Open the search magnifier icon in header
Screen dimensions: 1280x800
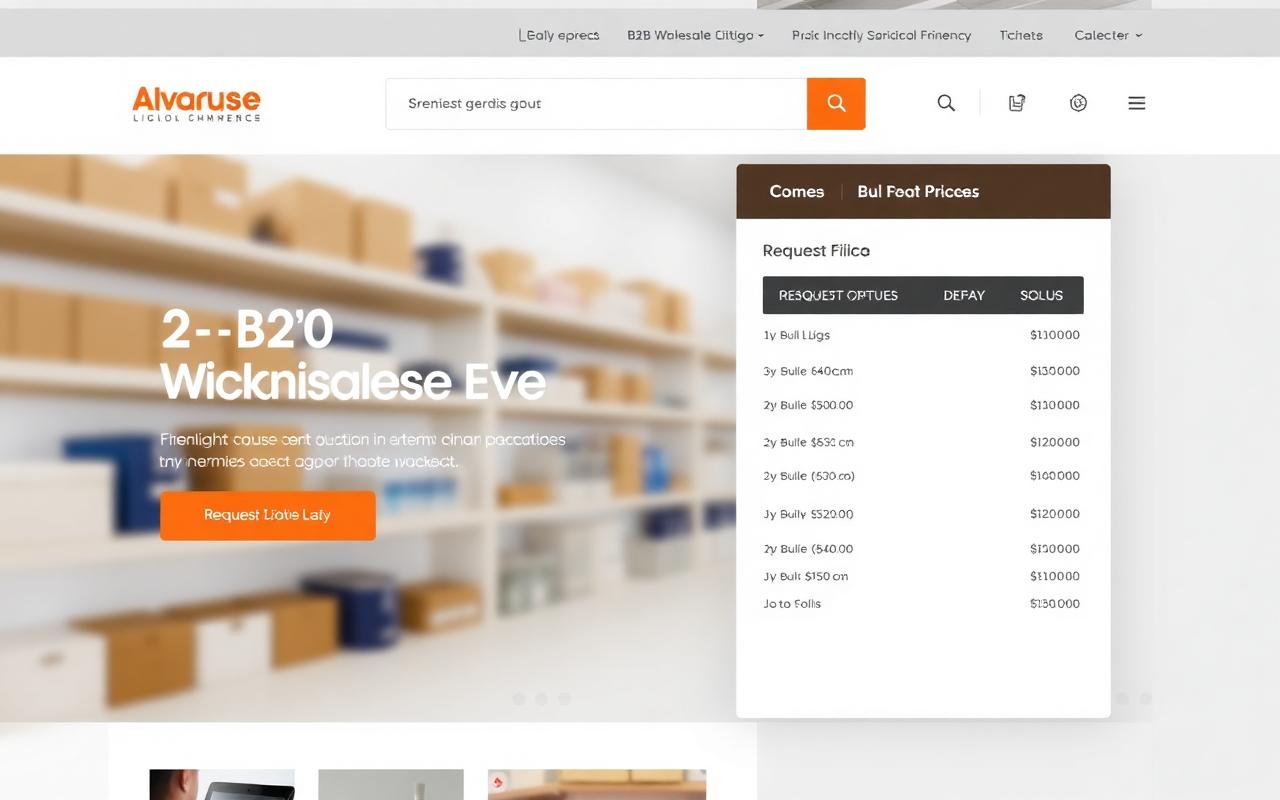tap(945, 102)
